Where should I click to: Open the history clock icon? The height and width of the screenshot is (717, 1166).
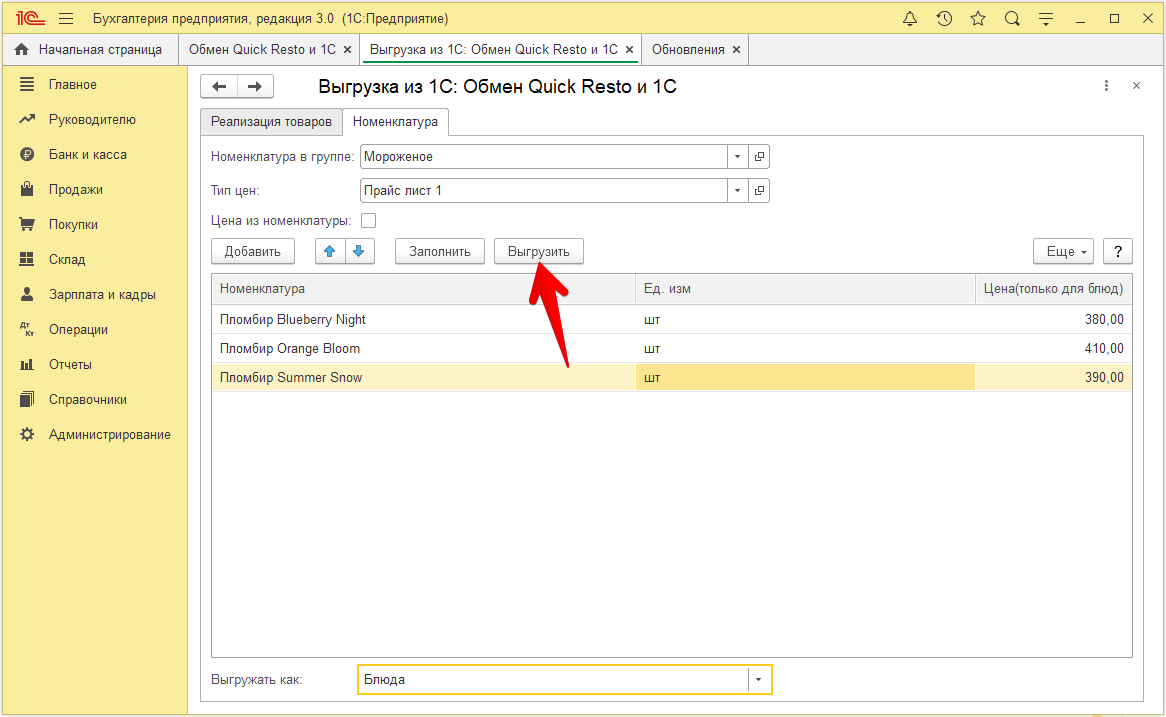tap(944, 19)
